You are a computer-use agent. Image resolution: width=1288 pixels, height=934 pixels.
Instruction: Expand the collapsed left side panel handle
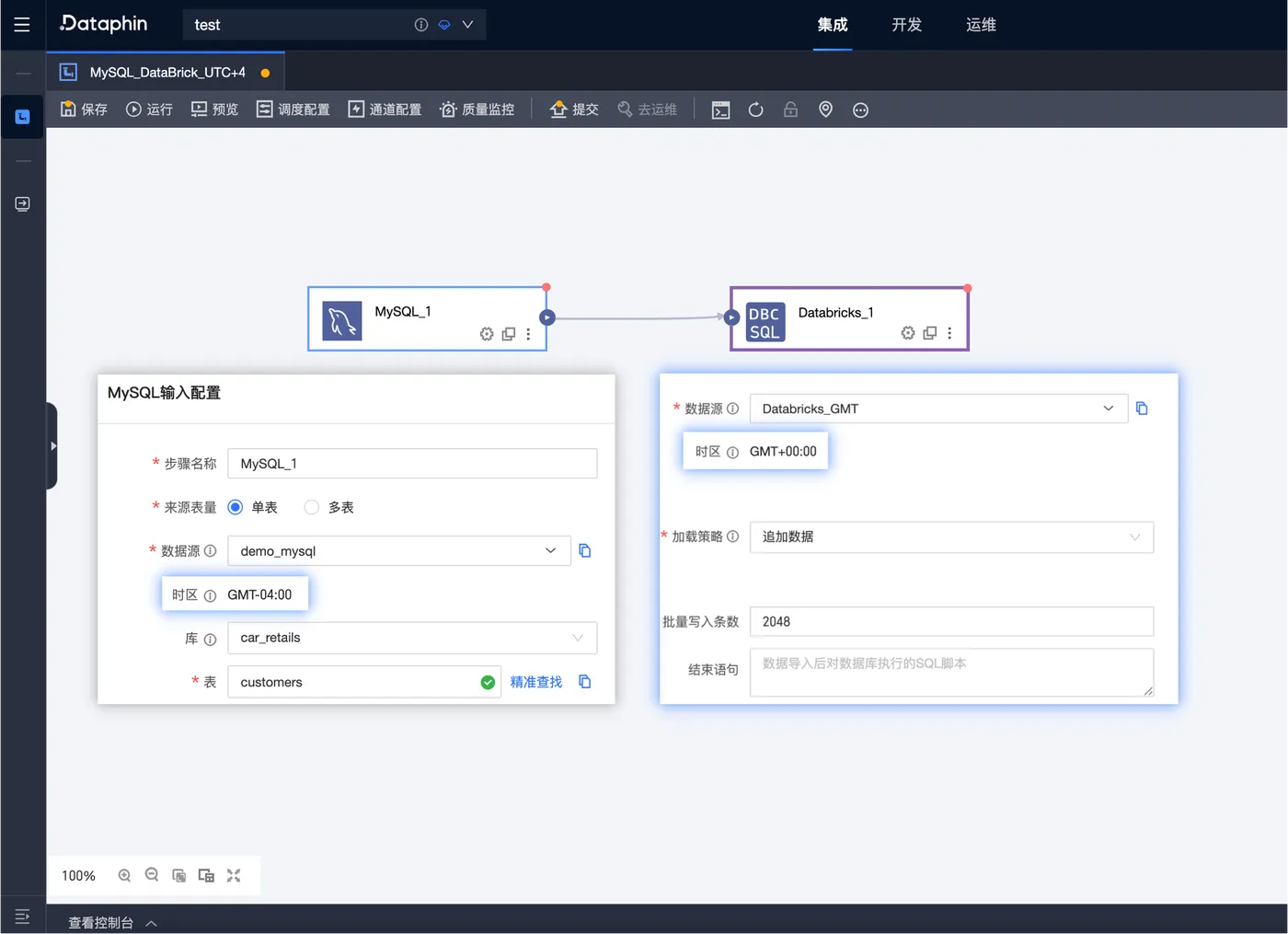52,446
